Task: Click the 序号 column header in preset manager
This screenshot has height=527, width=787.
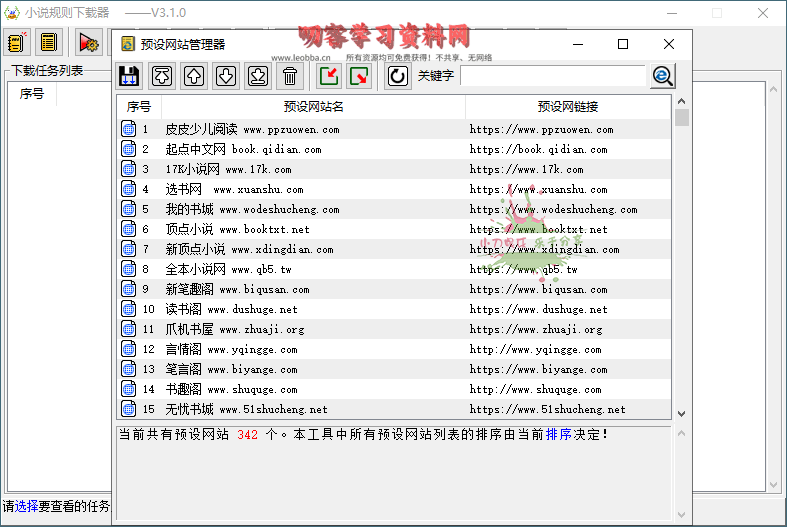Action: [139, 106]
